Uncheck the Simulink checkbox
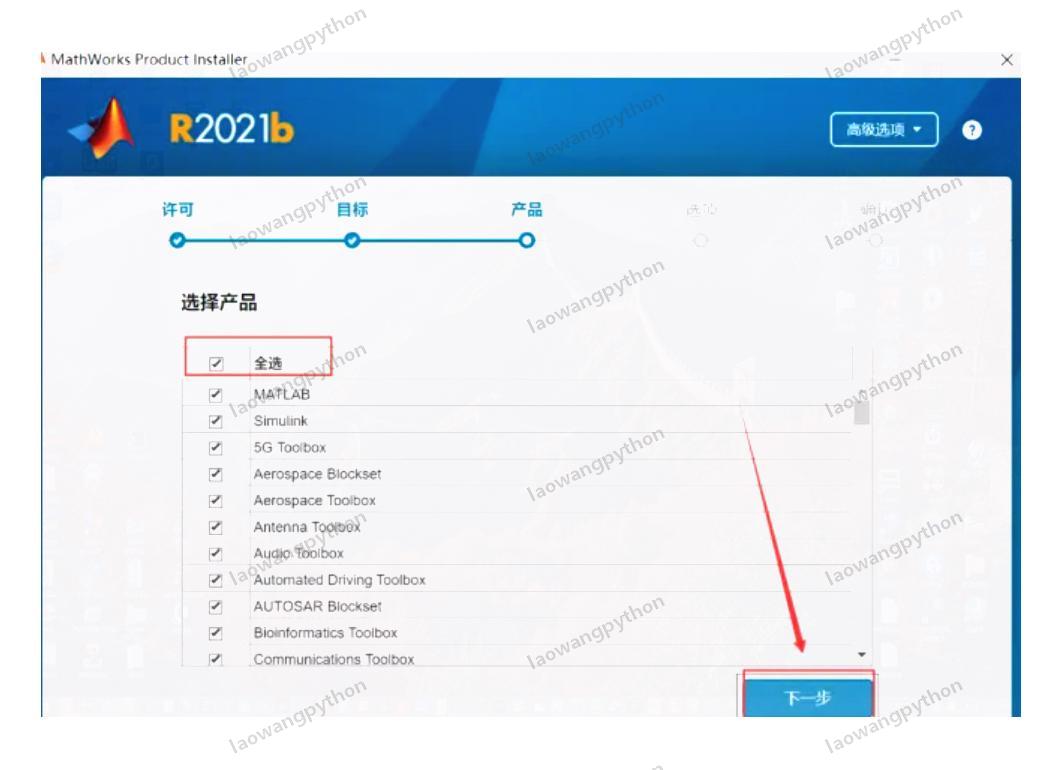 click(215, 421)
